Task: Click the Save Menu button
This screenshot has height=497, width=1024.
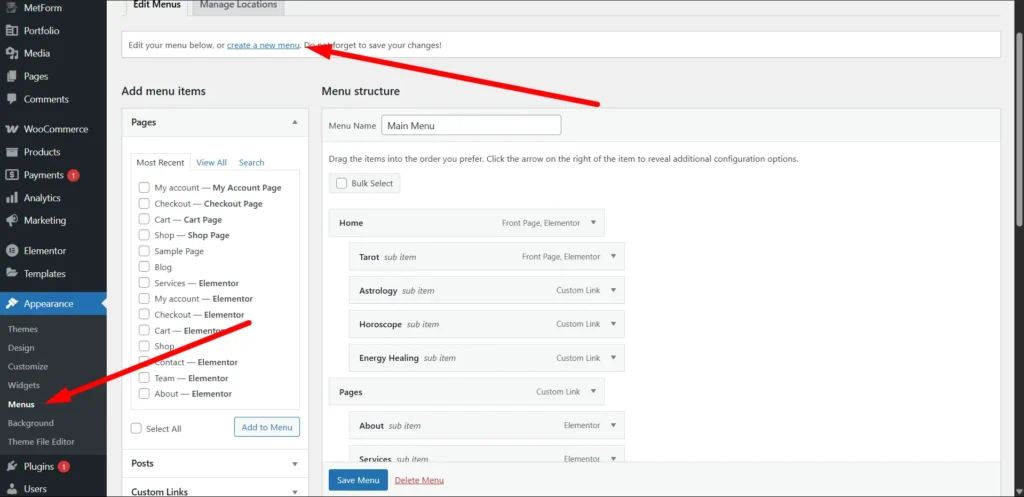Action: (357, 480)
